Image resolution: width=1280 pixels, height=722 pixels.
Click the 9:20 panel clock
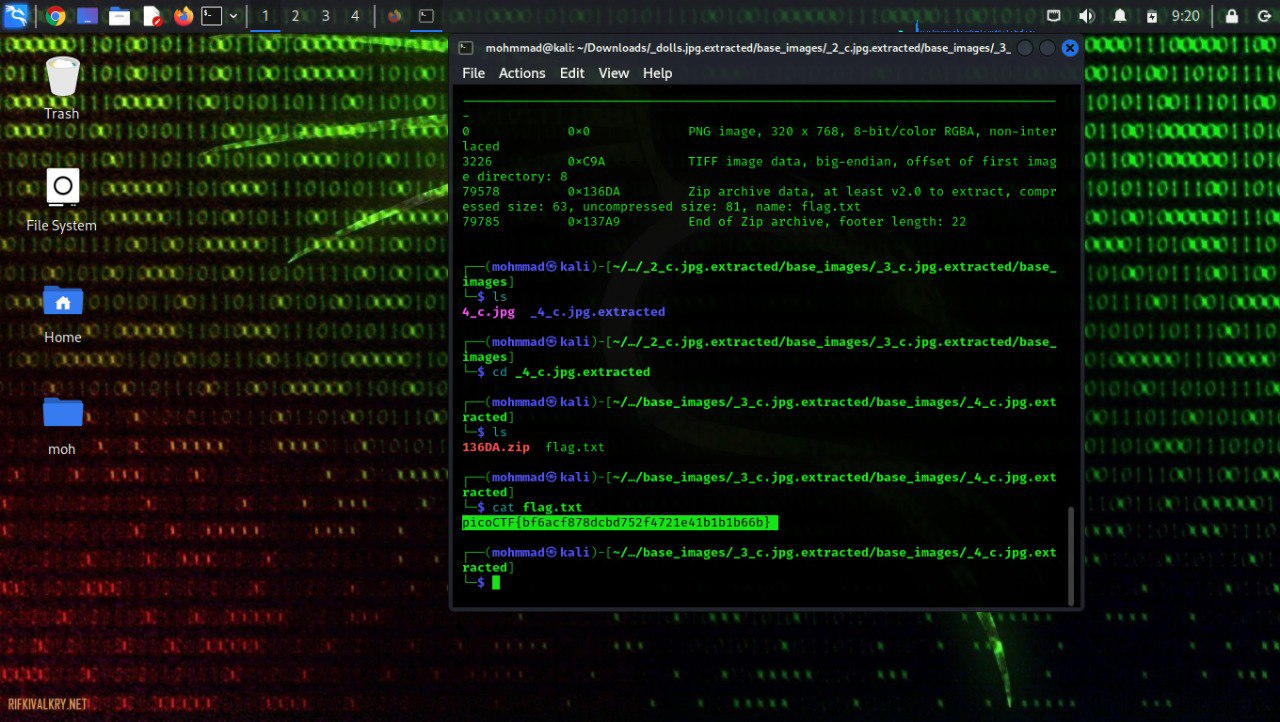point(1185,16)
